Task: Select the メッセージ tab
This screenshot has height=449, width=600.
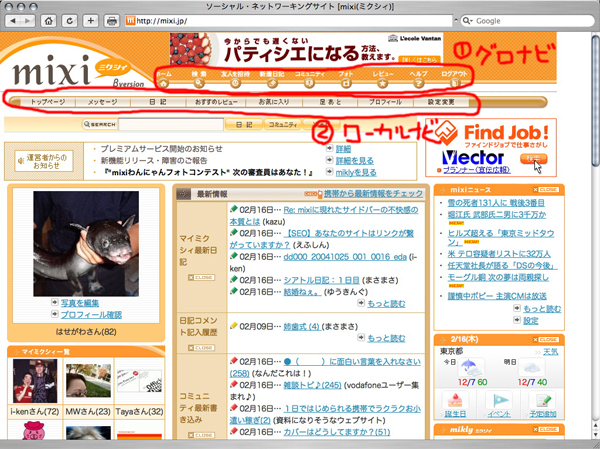Action: tap(103, 102)
